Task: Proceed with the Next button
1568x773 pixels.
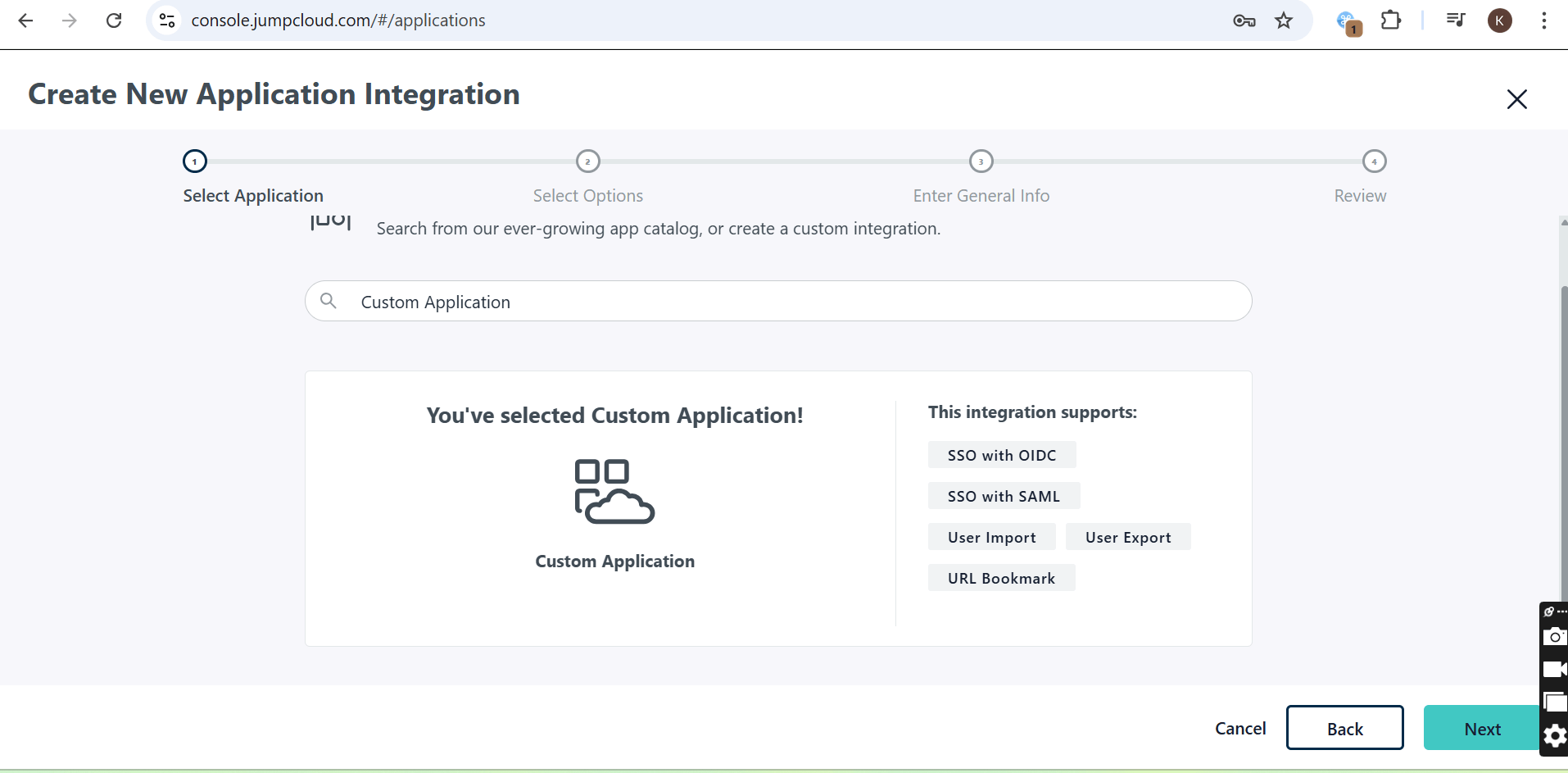Action: (1480, 728)
